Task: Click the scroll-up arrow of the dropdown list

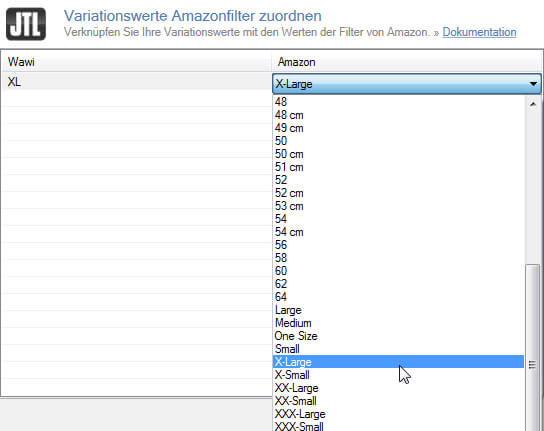Action: click(533, 104)
